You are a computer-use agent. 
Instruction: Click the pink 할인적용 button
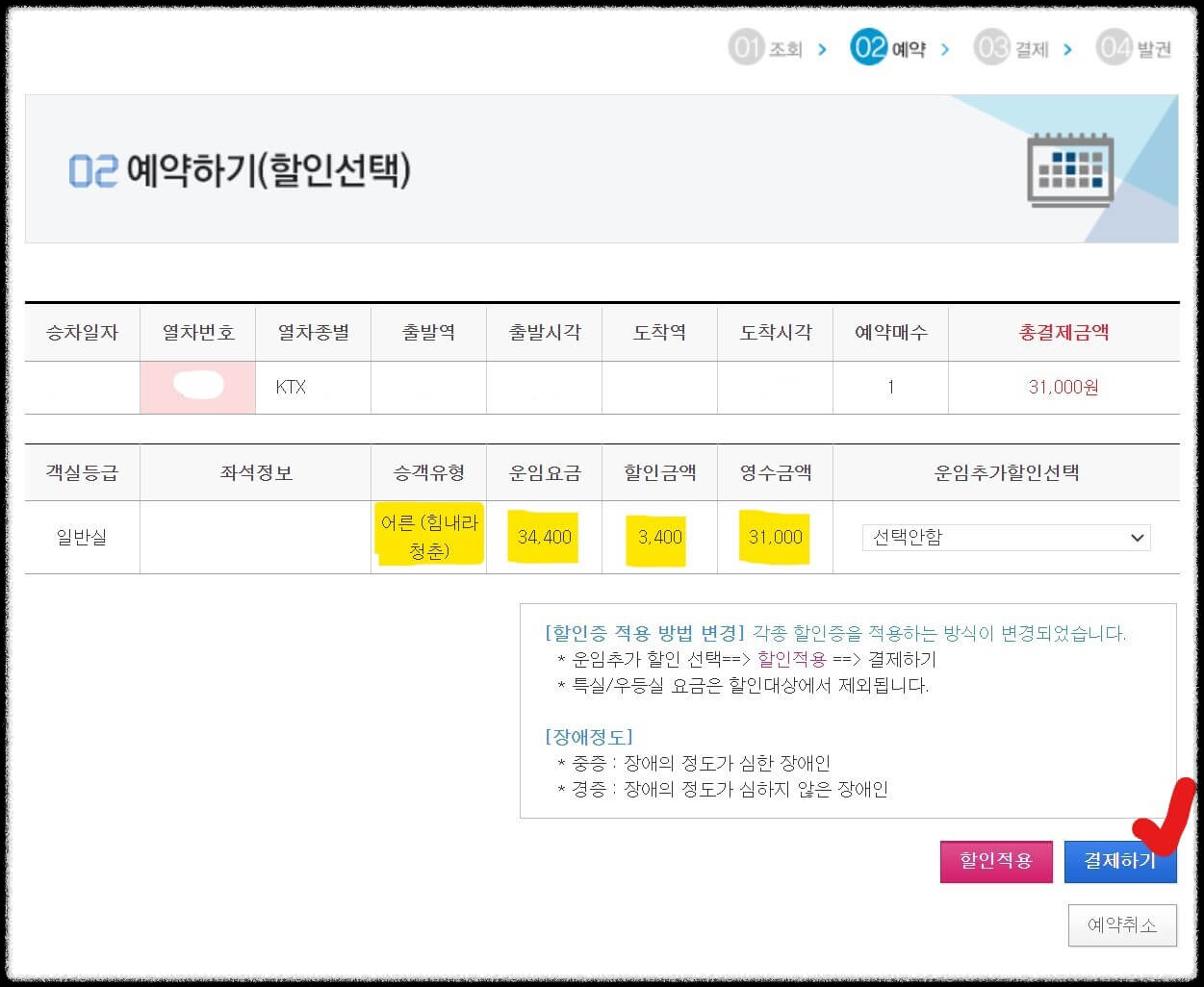996,862
